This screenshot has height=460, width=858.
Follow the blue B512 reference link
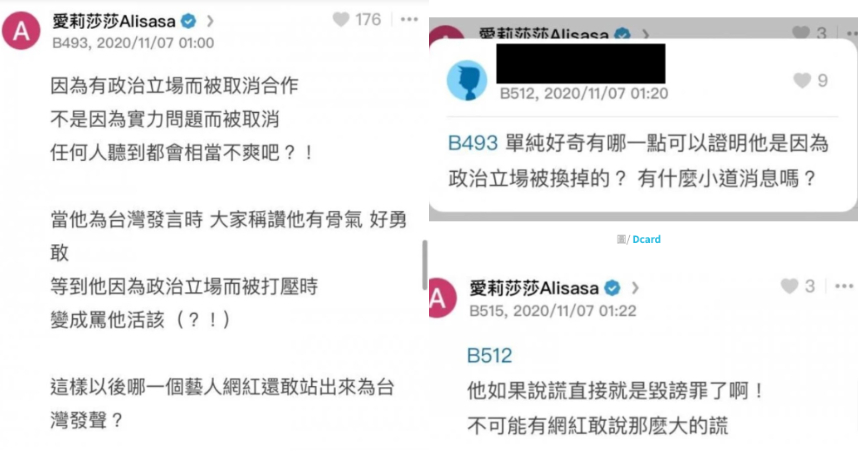click(x=489, y=356)
